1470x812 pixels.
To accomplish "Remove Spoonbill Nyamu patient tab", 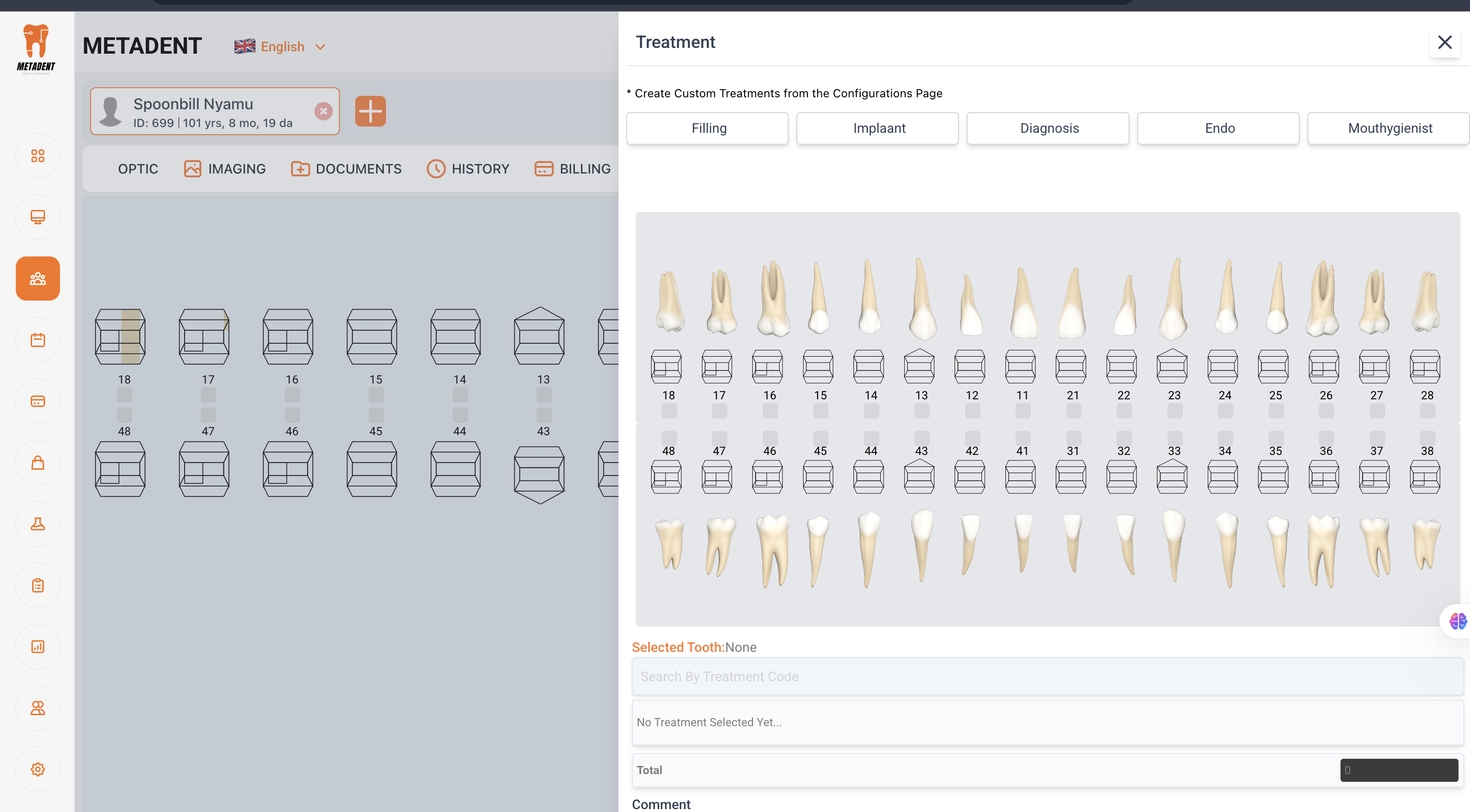I will pos(324,111).
